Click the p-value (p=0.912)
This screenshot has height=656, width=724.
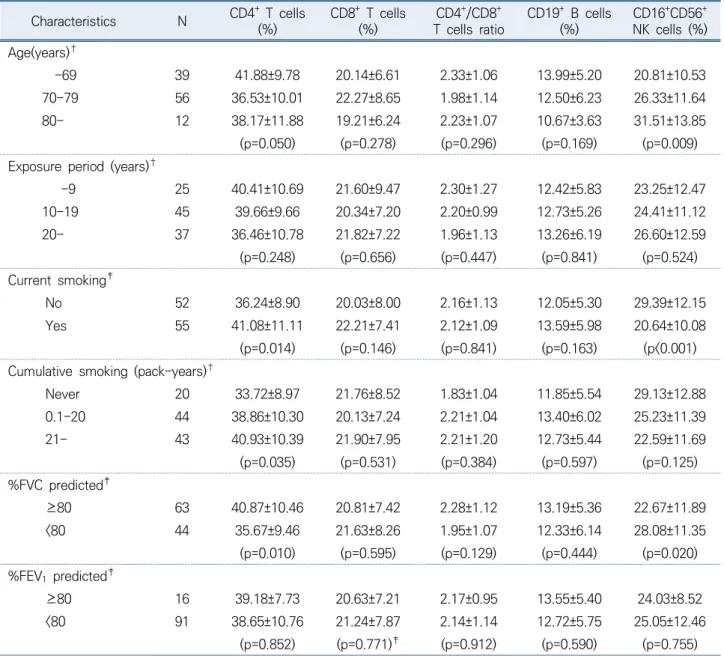tap(469, 644)
